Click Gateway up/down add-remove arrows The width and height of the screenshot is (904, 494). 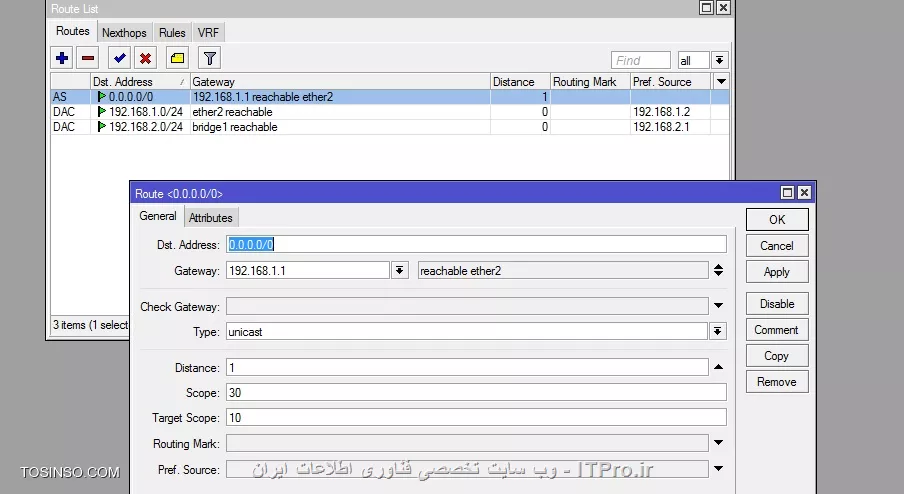(718, 270)
